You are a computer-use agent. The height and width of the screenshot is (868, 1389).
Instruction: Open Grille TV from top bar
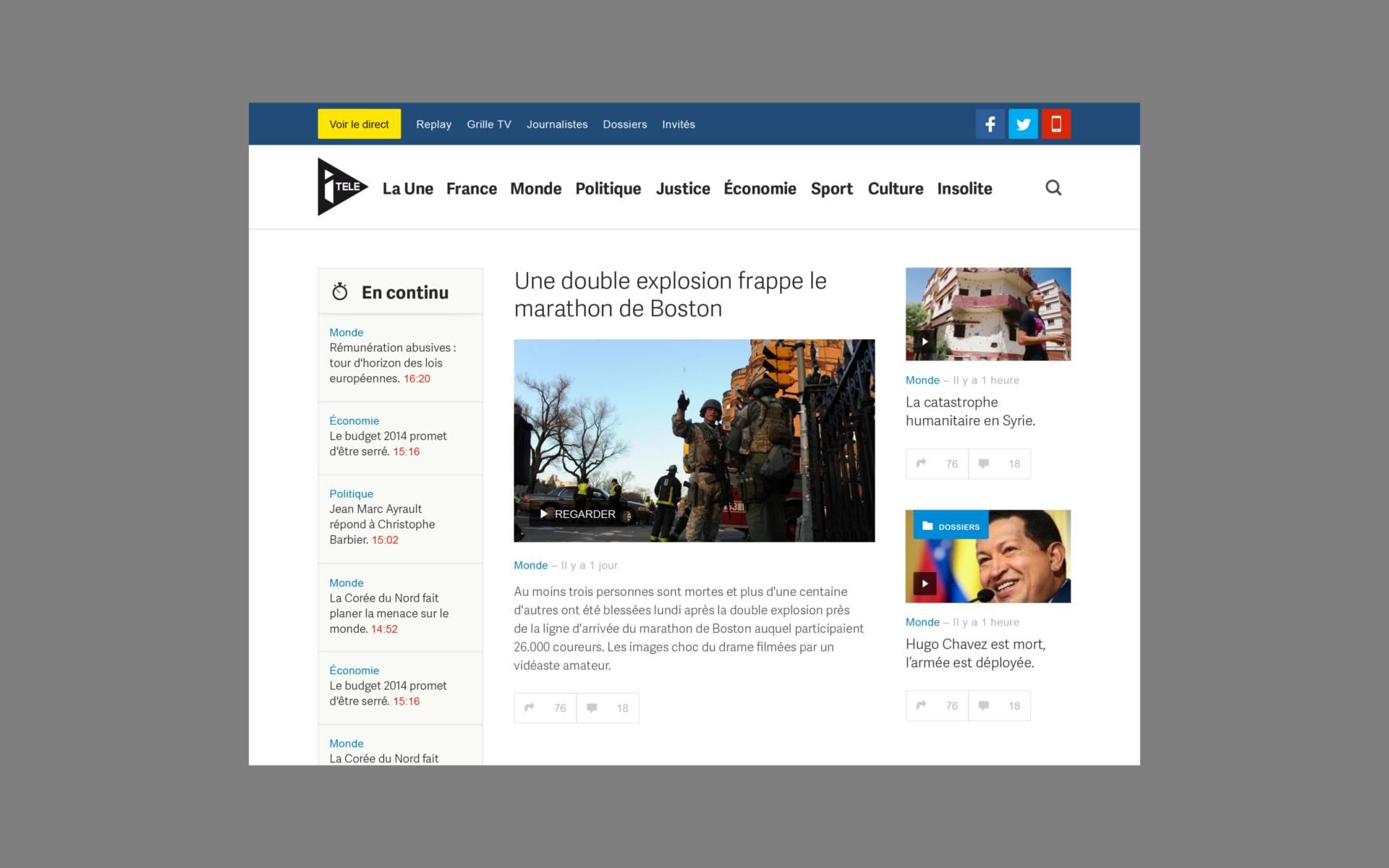click(488, 124)
